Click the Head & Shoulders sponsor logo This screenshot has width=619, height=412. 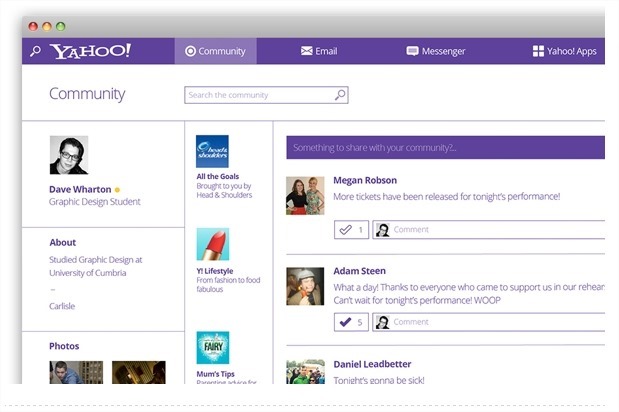pos(212,151)
